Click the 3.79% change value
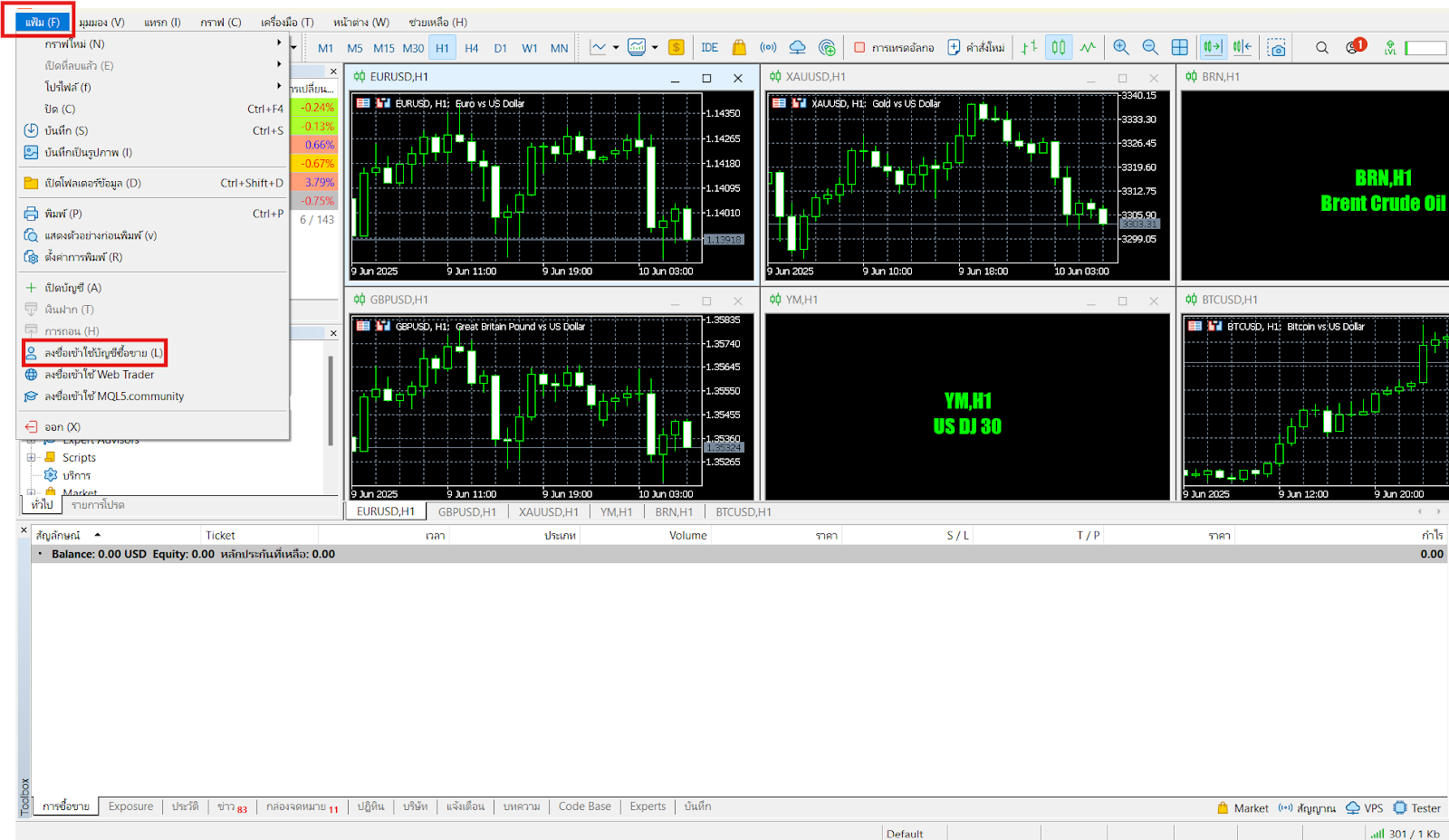The image size is (1449, 840). [319, 182]
